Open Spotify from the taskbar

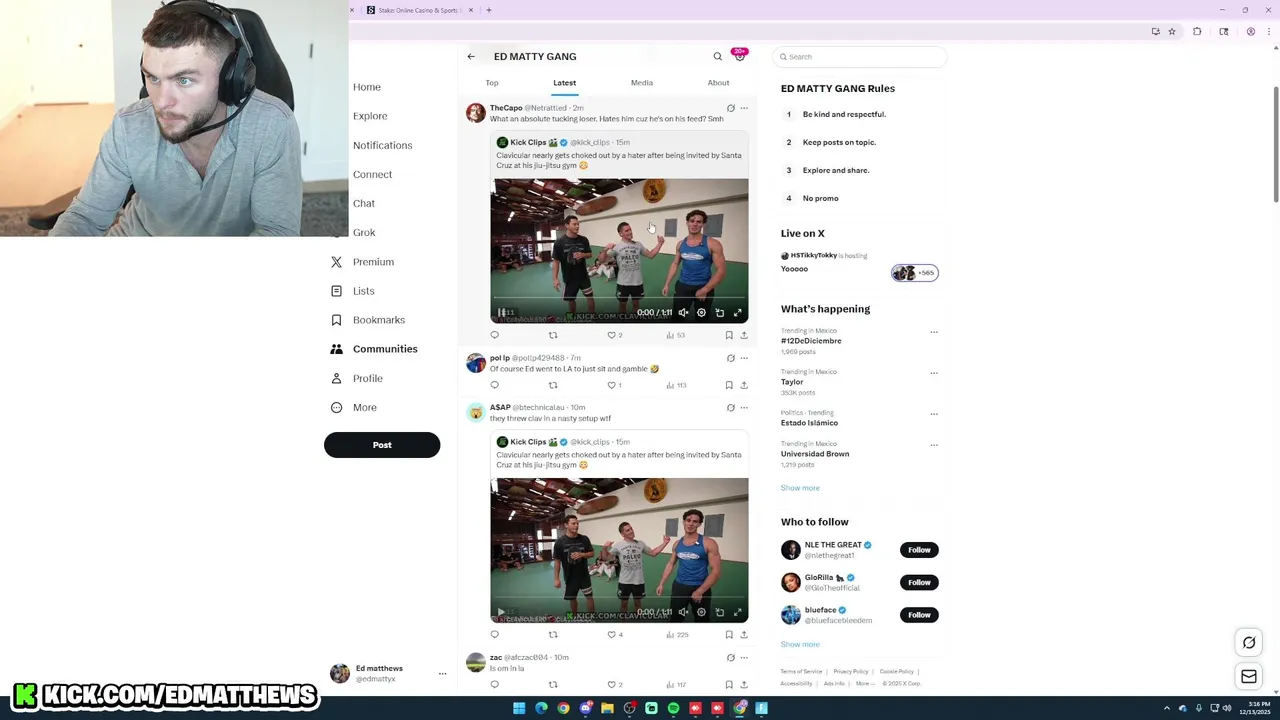tap(673, 708)
